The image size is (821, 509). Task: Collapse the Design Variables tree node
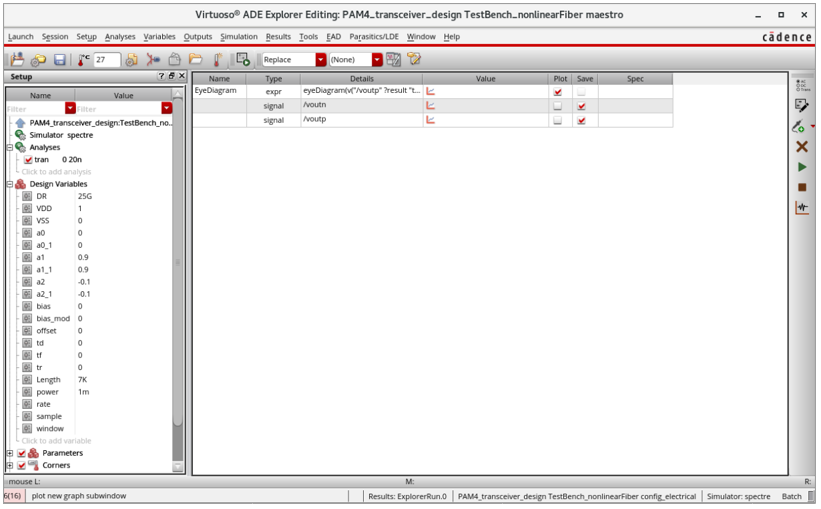point(10,184)
